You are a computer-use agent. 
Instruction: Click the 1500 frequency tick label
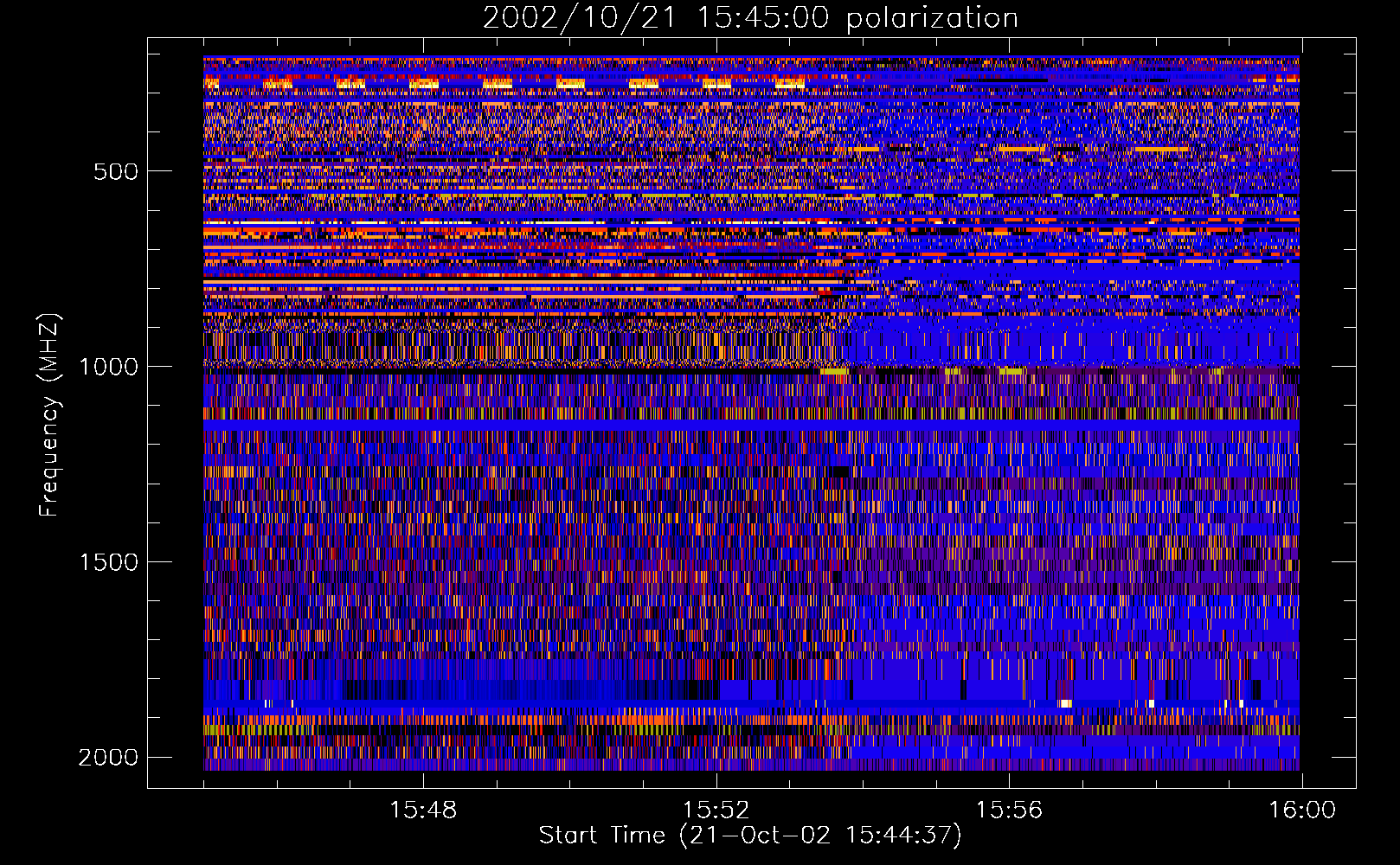pos(108,562)
